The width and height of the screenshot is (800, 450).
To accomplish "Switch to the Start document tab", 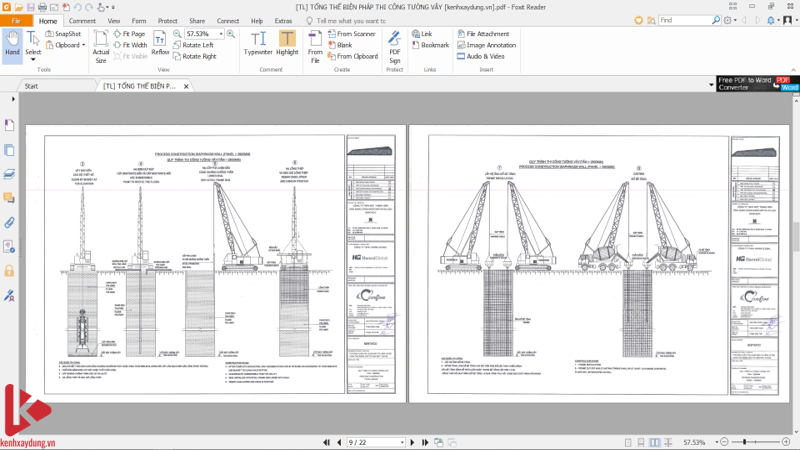I will (32, 86).
